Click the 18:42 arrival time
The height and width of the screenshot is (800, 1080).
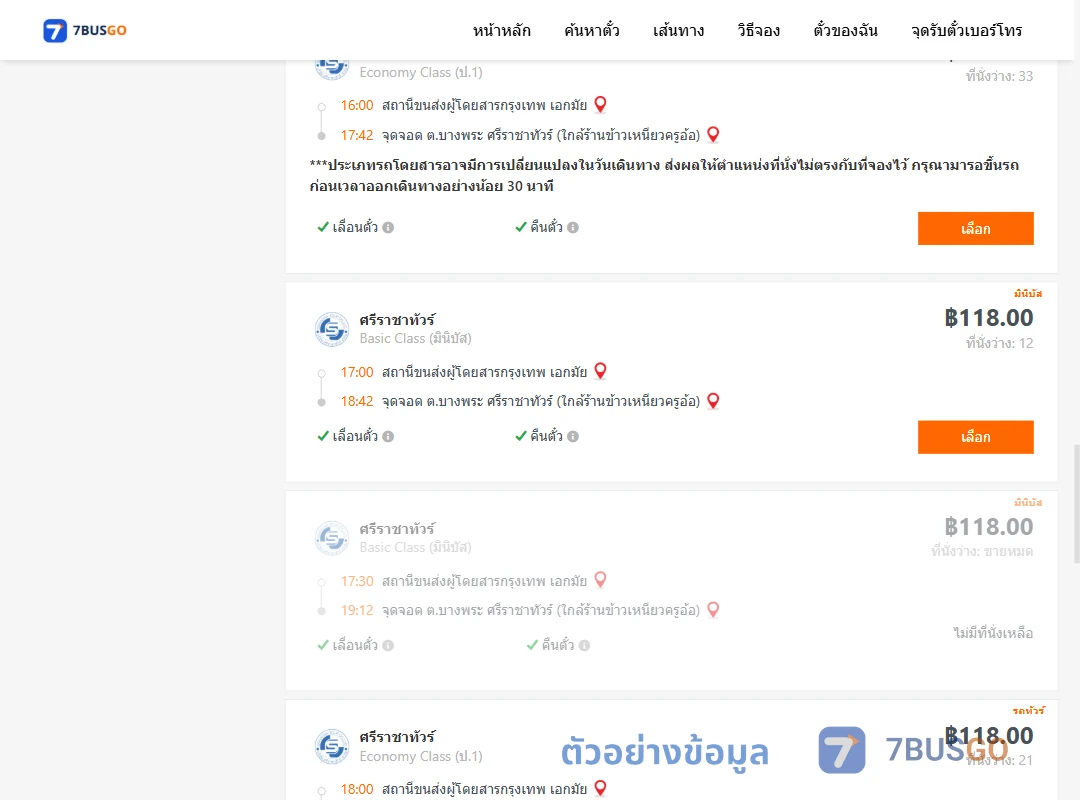[357, 401]
